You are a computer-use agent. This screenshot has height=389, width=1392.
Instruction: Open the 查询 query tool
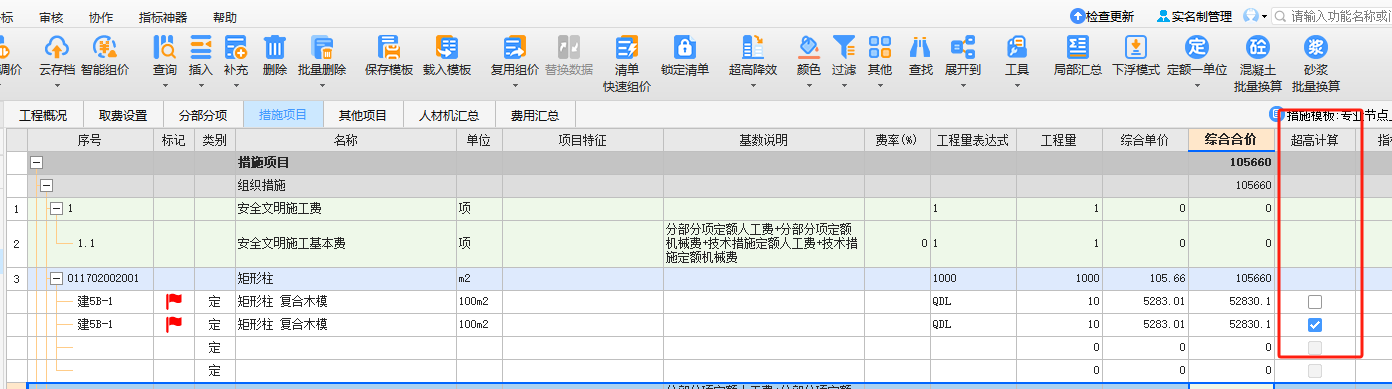tap(165, 47)
